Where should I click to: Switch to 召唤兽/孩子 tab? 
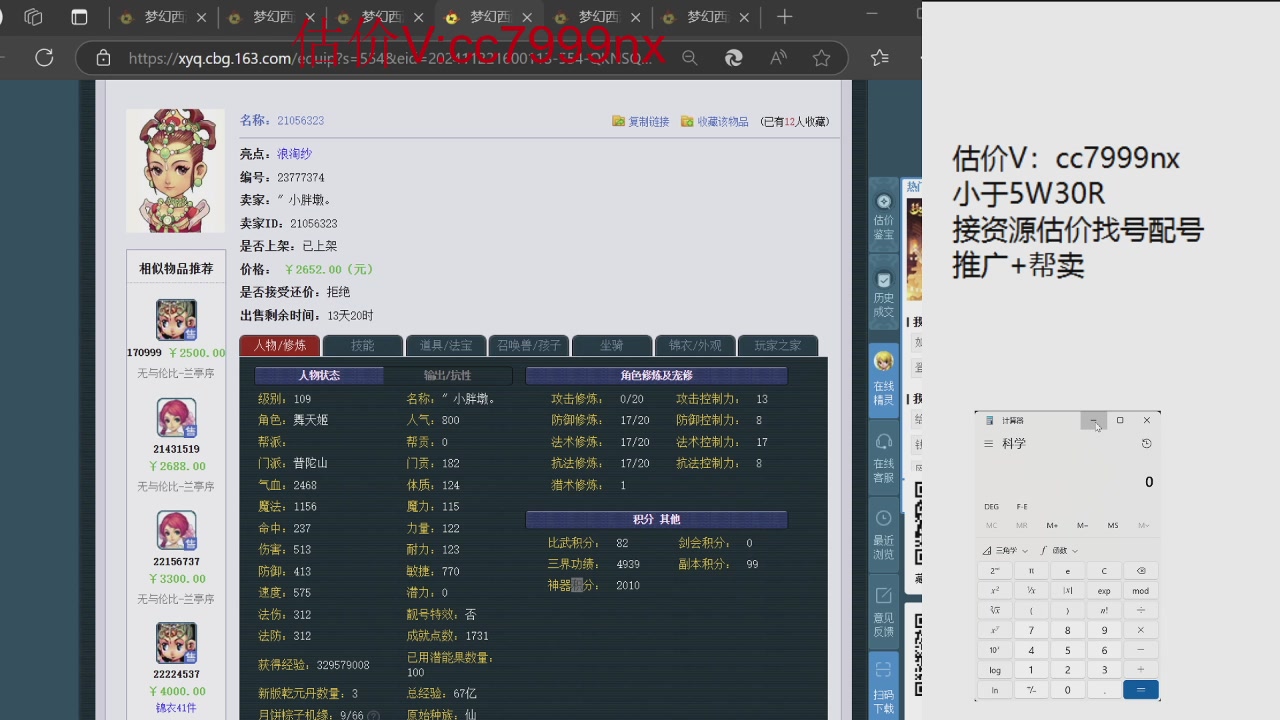[x=529, y=345]
